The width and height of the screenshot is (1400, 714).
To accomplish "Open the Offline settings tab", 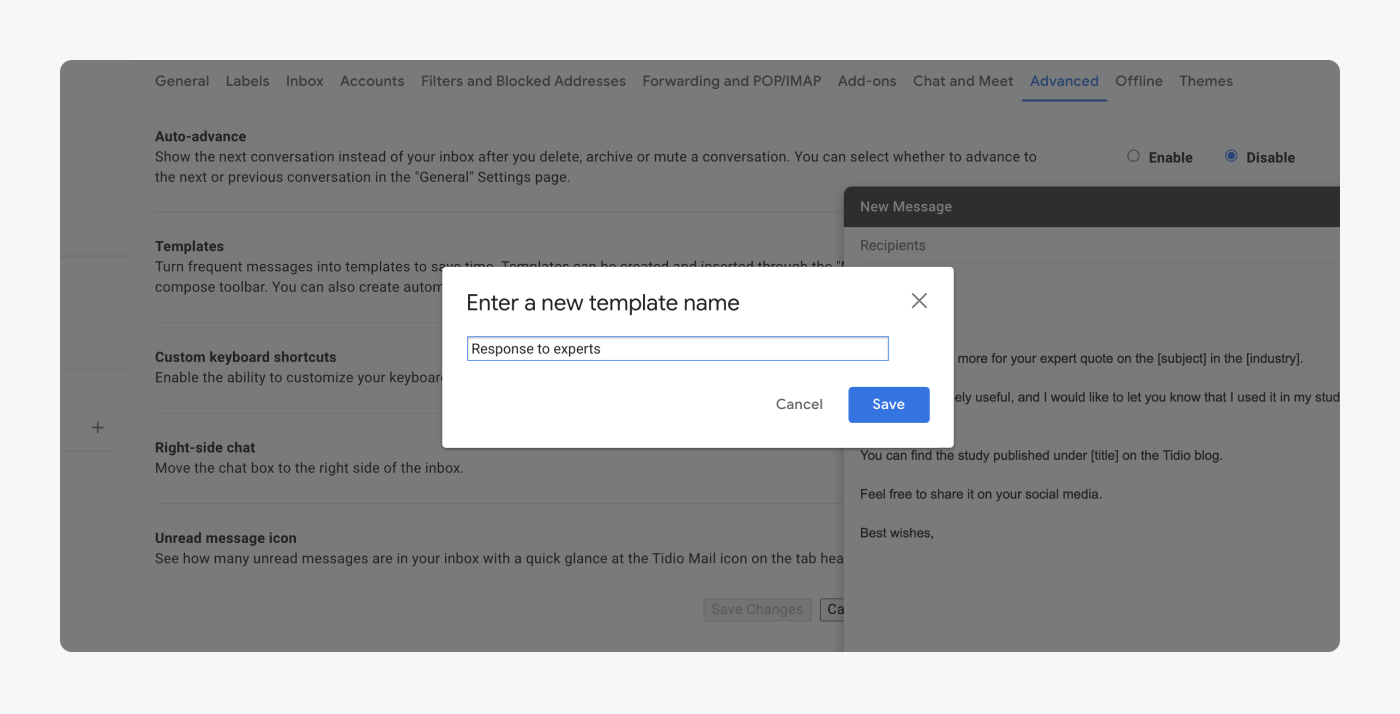I will pos(1138,81).
